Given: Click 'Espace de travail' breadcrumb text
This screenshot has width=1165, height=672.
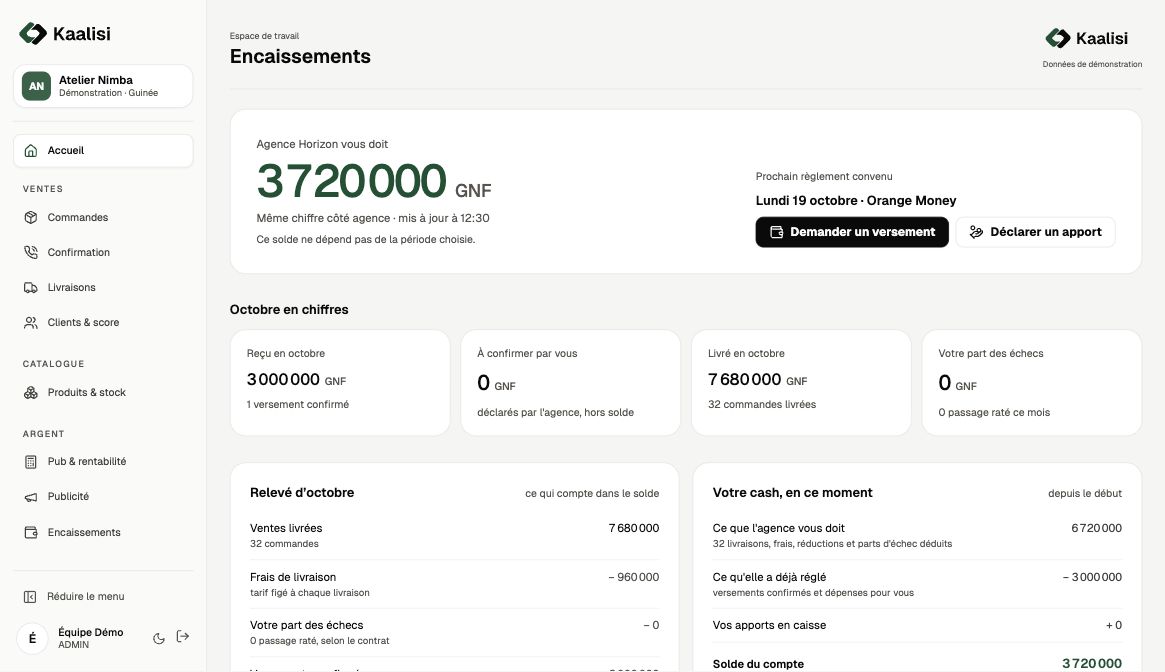Looking at the screenshot, I should pos(265,36).
